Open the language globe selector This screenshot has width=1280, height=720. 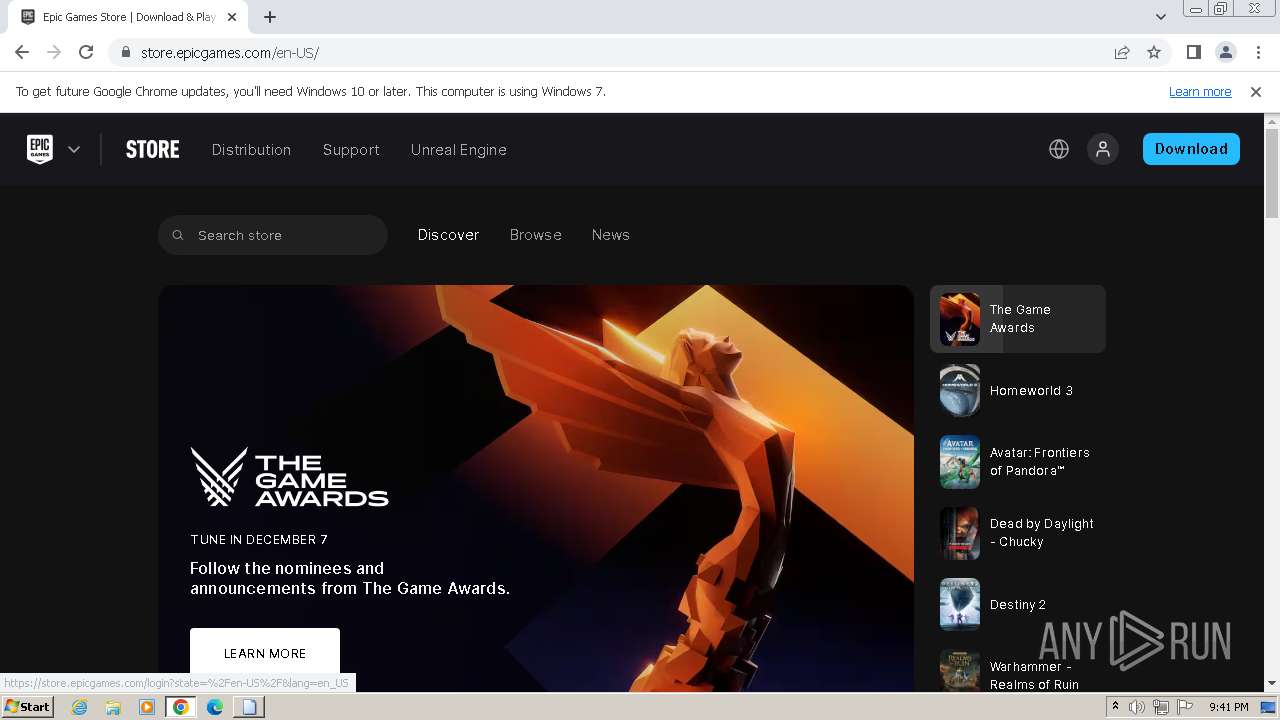pyautogui.click(x=1059, y=149)
